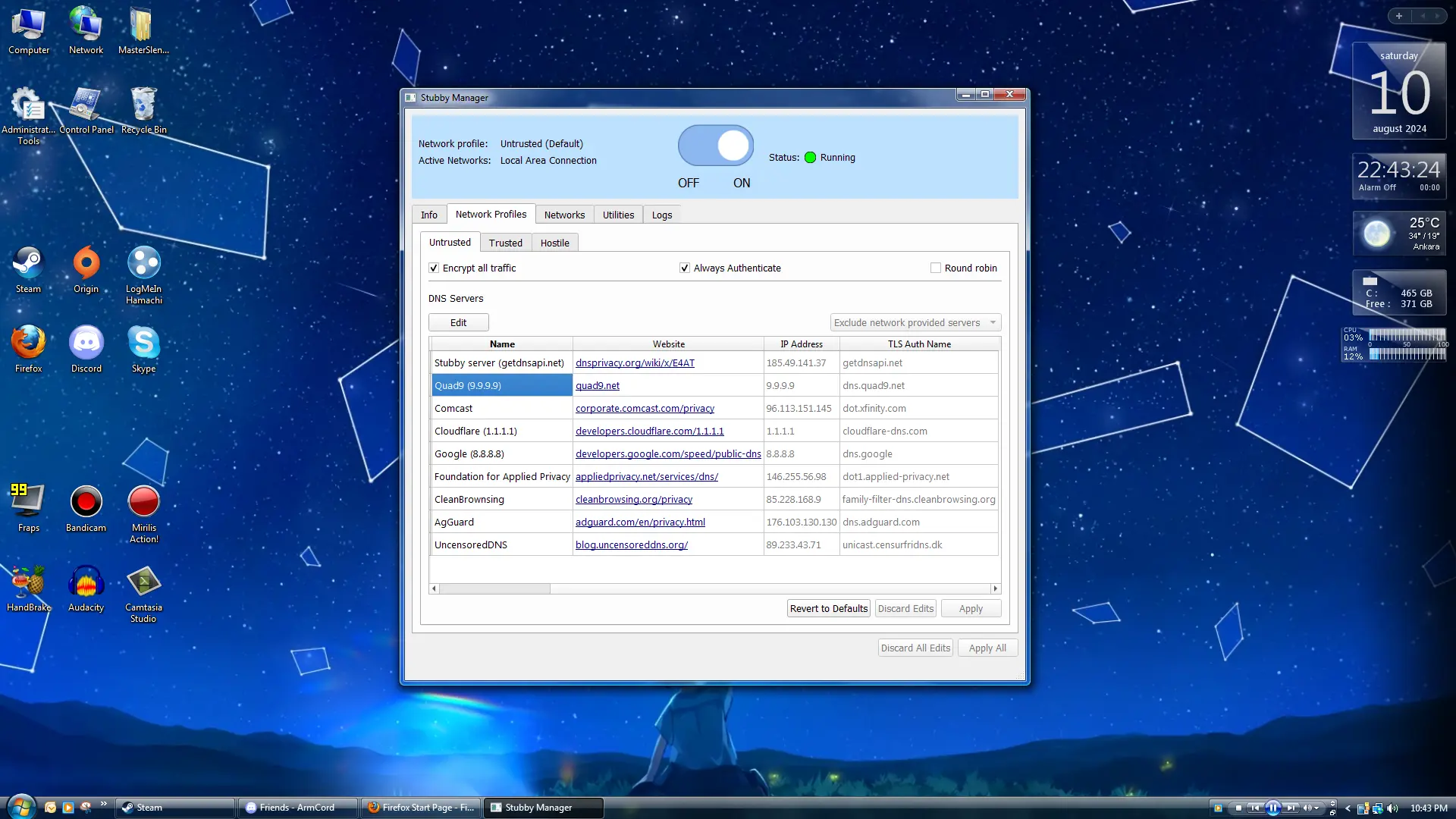Open media player toolbar volume dropdown
This screenshot has height=819, width=1456.
(x=1316, y=808)
